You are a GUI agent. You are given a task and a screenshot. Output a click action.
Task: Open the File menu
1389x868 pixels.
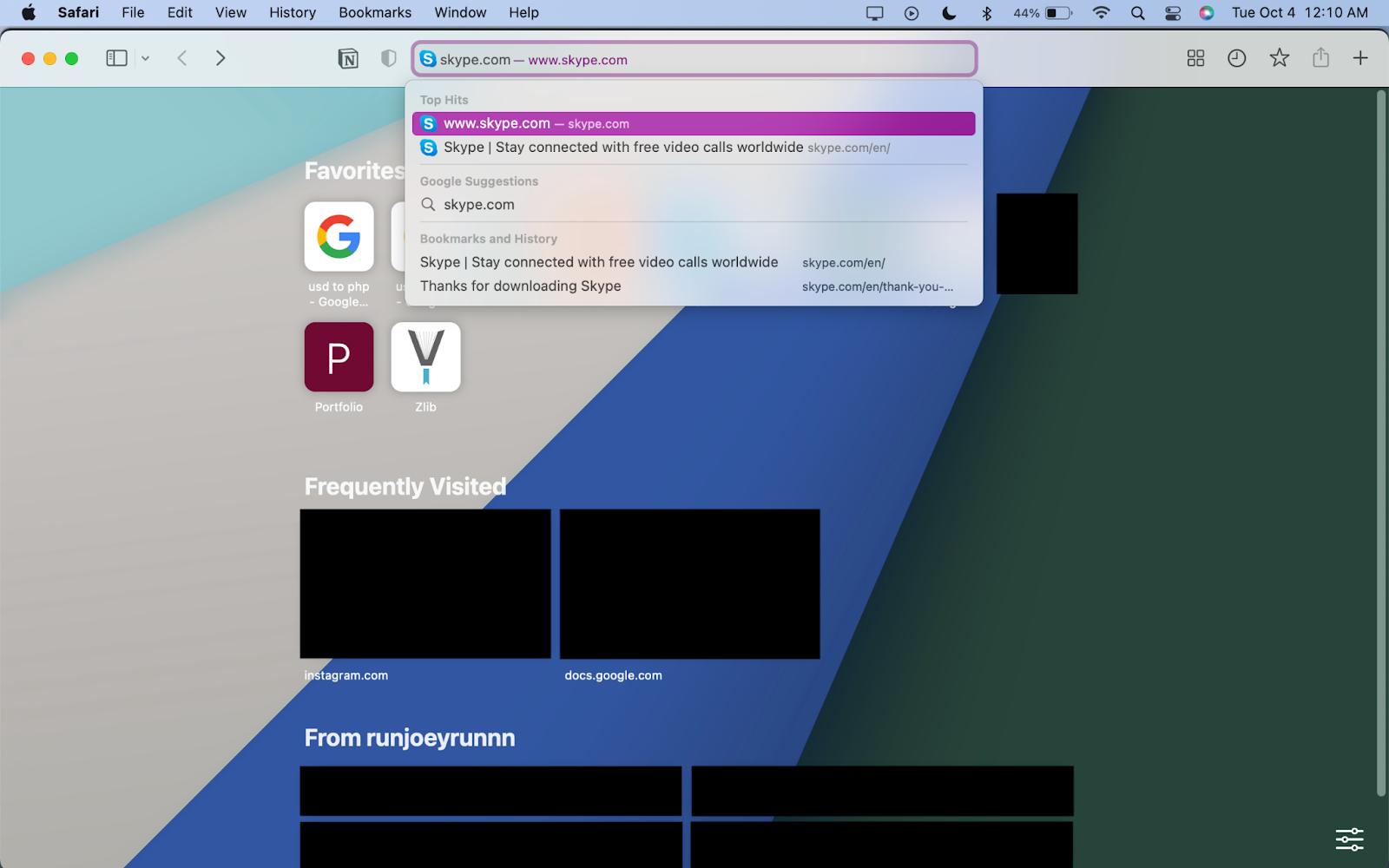133,12
